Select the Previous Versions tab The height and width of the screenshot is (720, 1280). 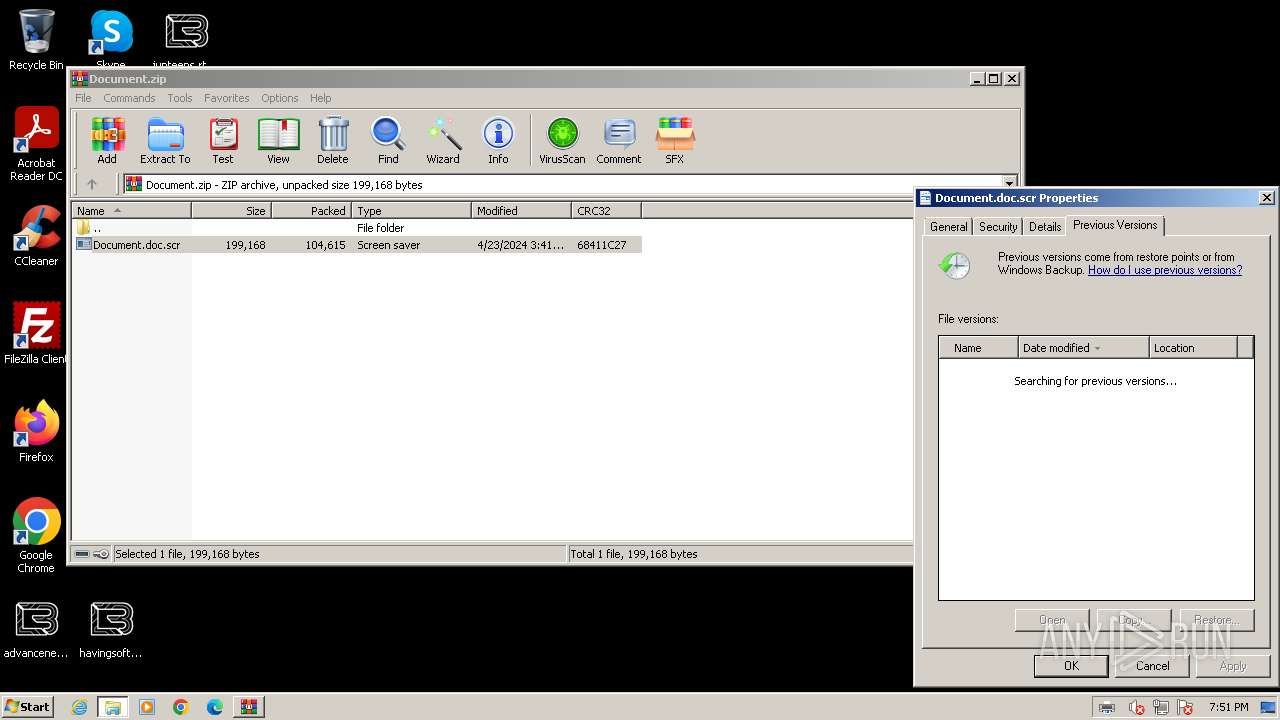[x=1115, y=225]
